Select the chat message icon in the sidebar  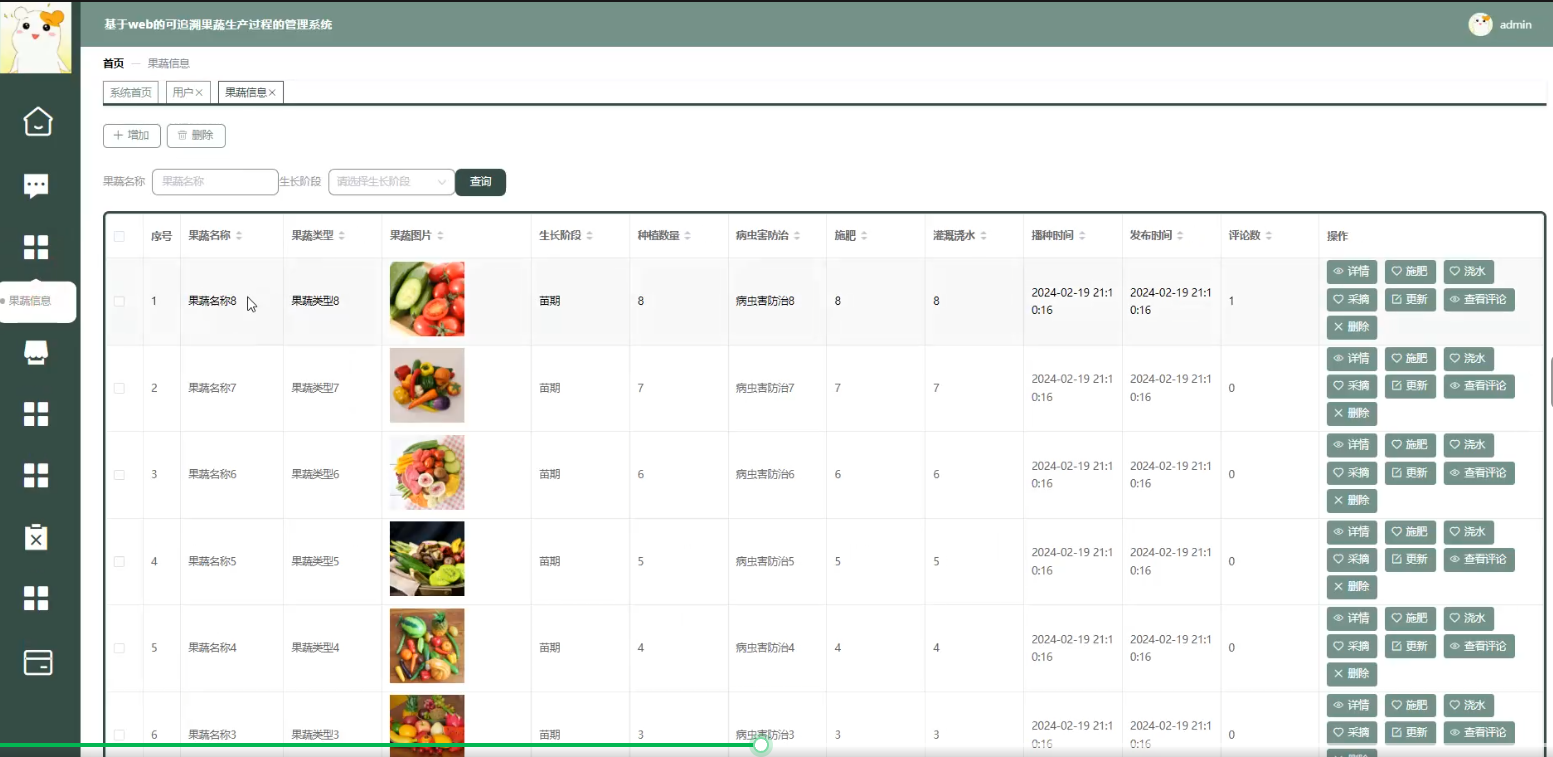click(37, 184)
